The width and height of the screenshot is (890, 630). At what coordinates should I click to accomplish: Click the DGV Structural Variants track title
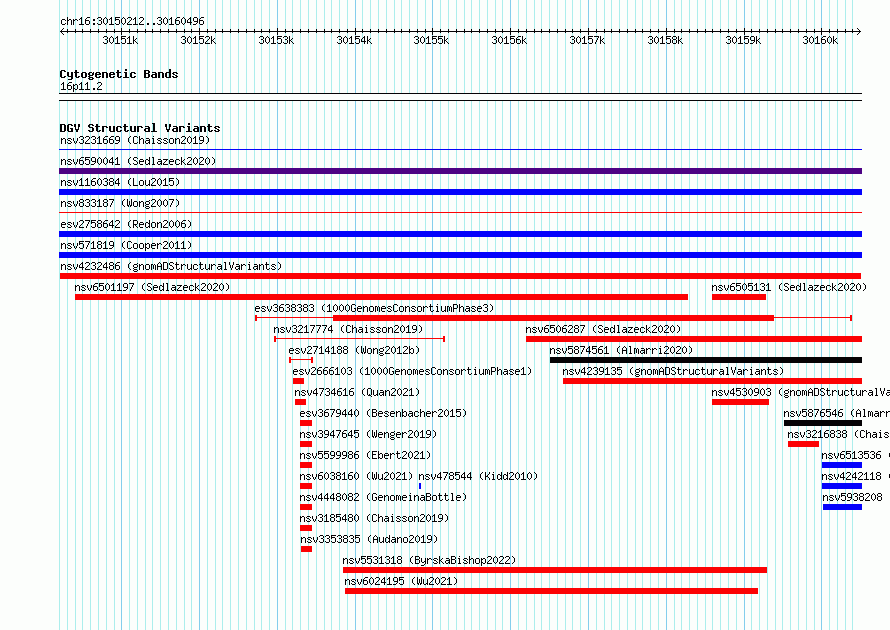(x=140, y=128)
